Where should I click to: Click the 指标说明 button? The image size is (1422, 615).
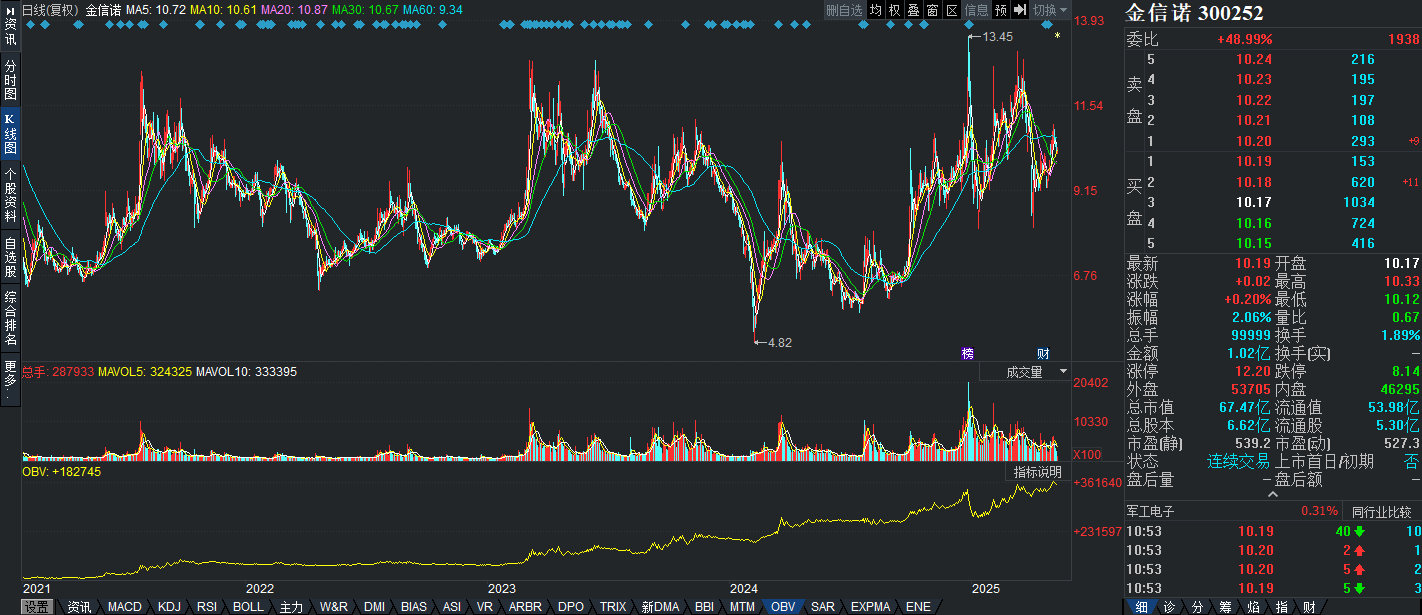(x=1037, y=472)
